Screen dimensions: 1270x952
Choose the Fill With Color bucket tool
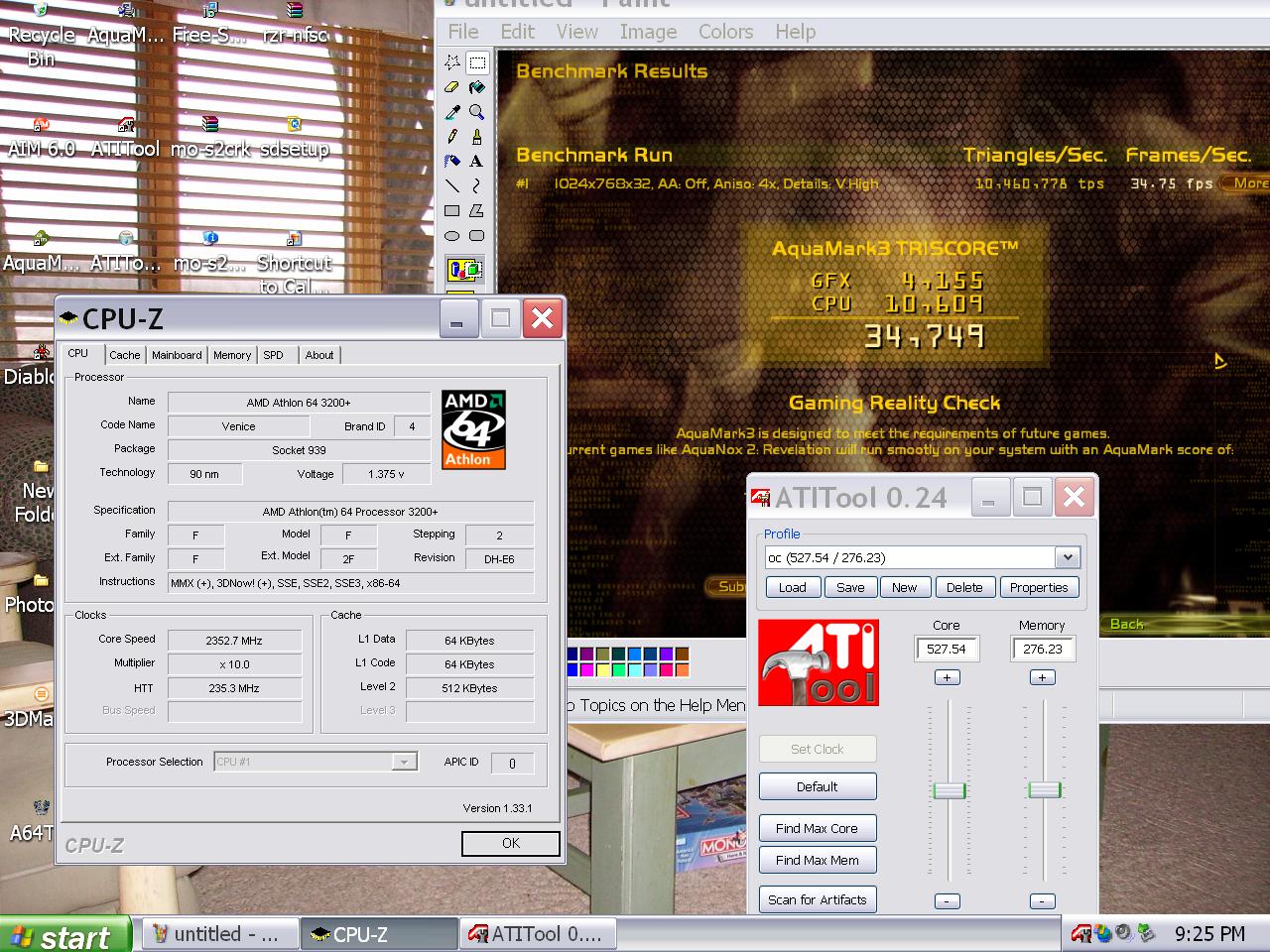point(477,87)
